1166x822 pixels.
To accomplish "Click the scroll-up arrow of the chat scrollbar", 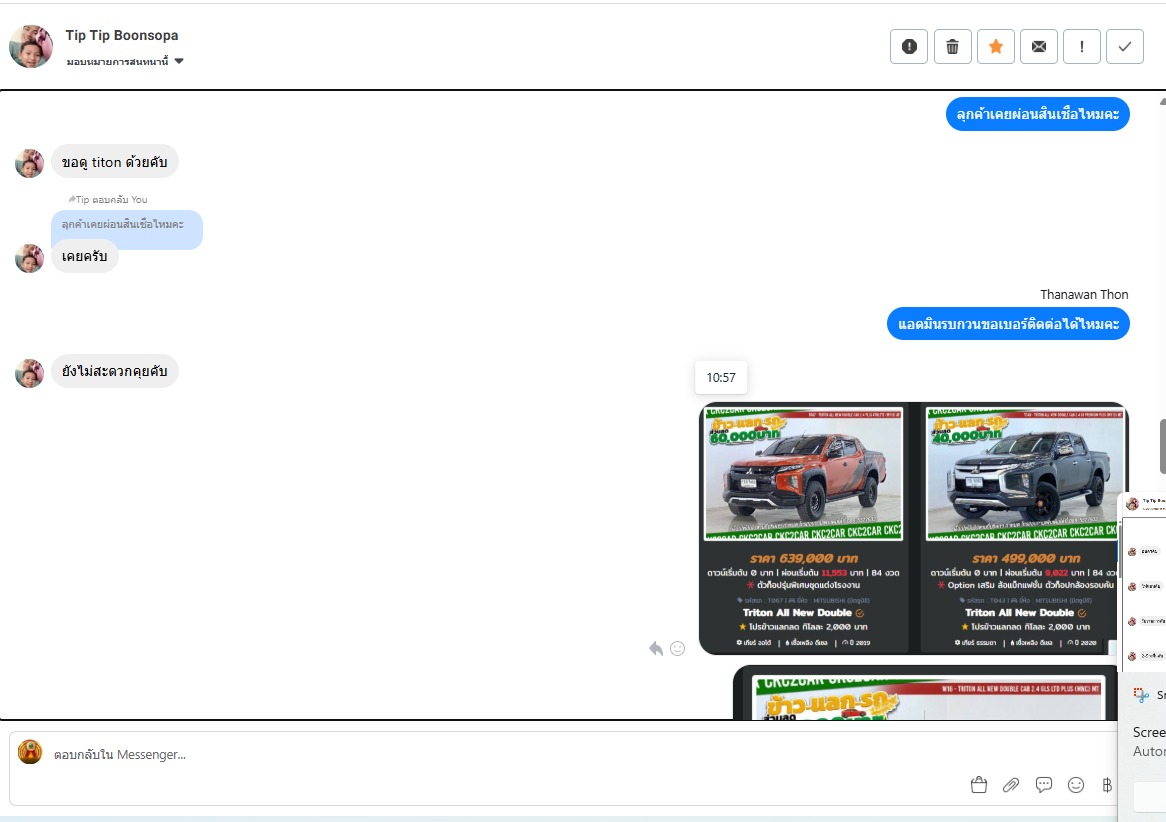I will (1162, 100).
